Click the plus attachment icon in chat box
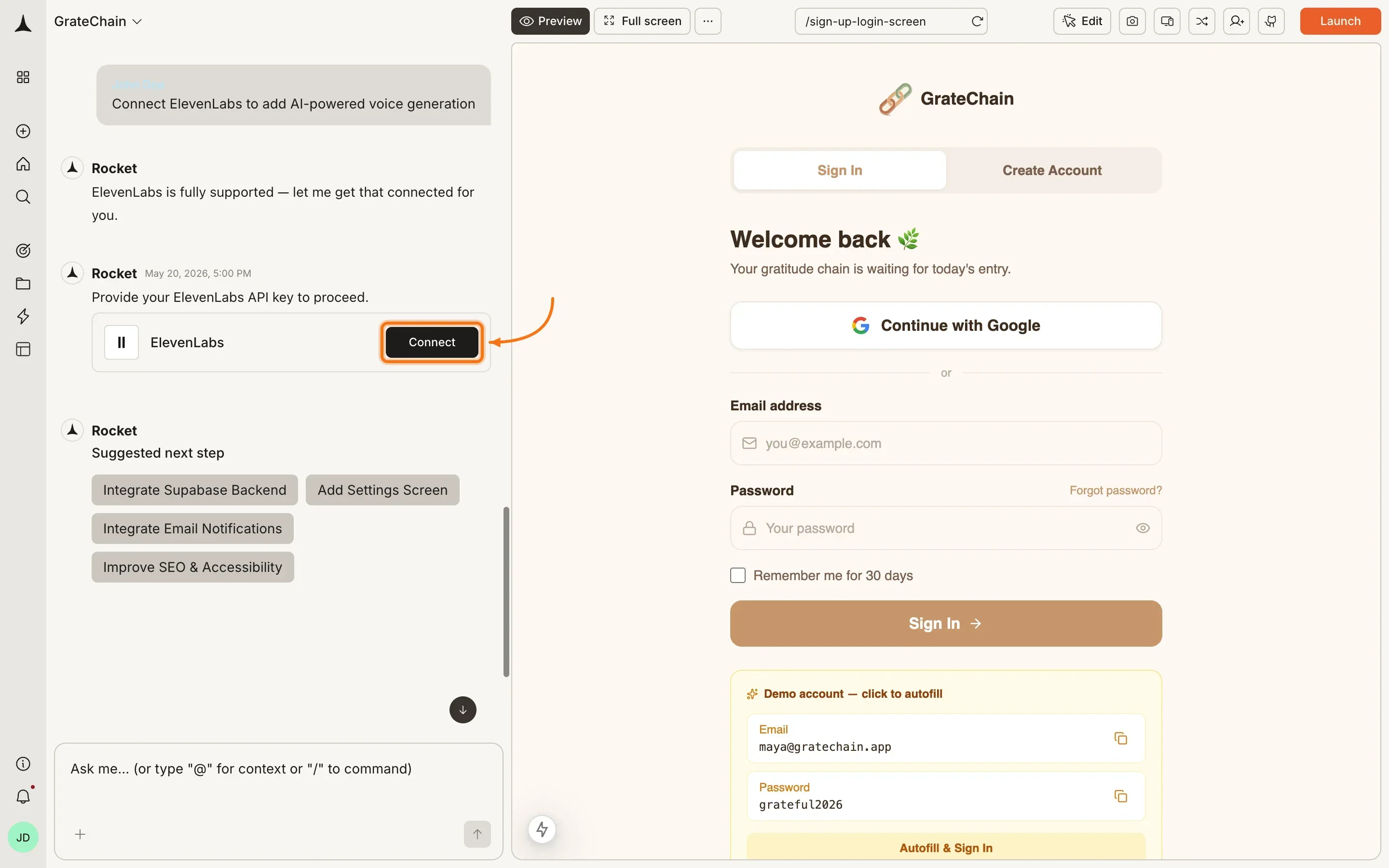 click(80, 834)
